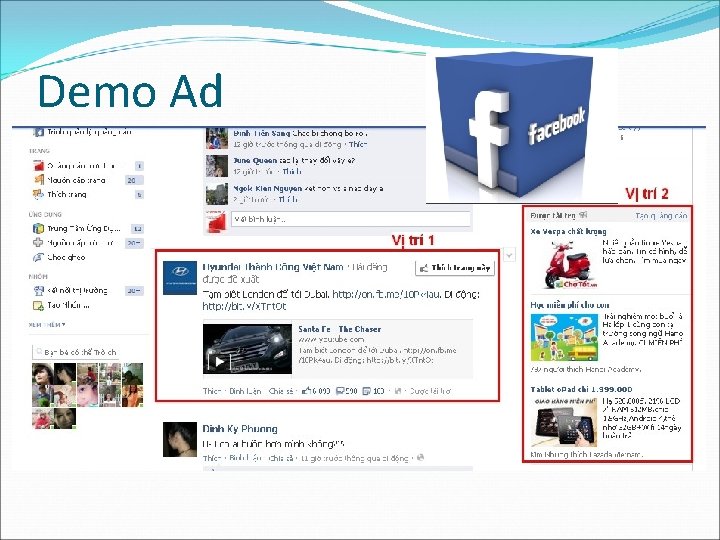Click the magnifier icon in friends chat search
The width and height of the screenshot is (720, 540).
click(39, 352)
